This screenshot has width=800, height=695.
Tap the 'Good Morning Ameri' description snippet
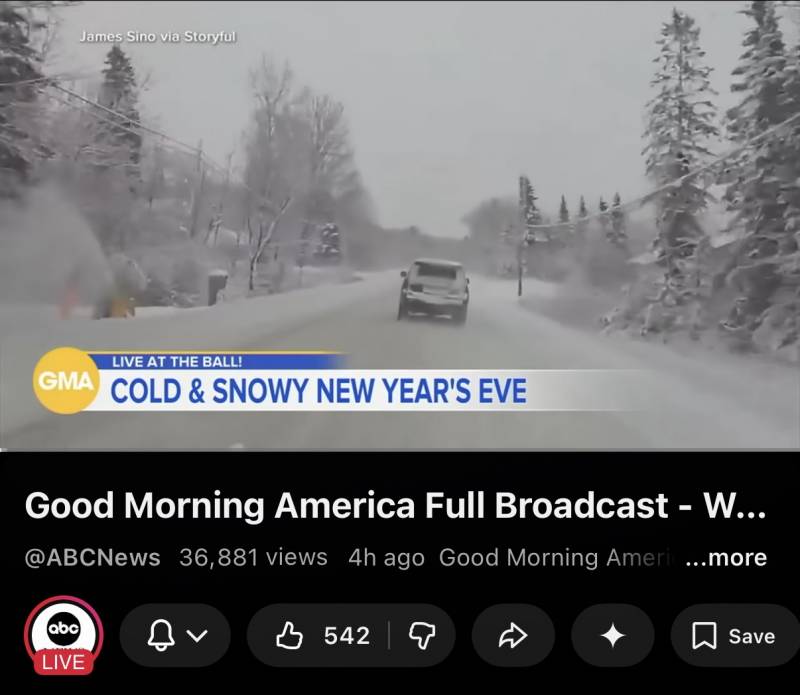561,557
